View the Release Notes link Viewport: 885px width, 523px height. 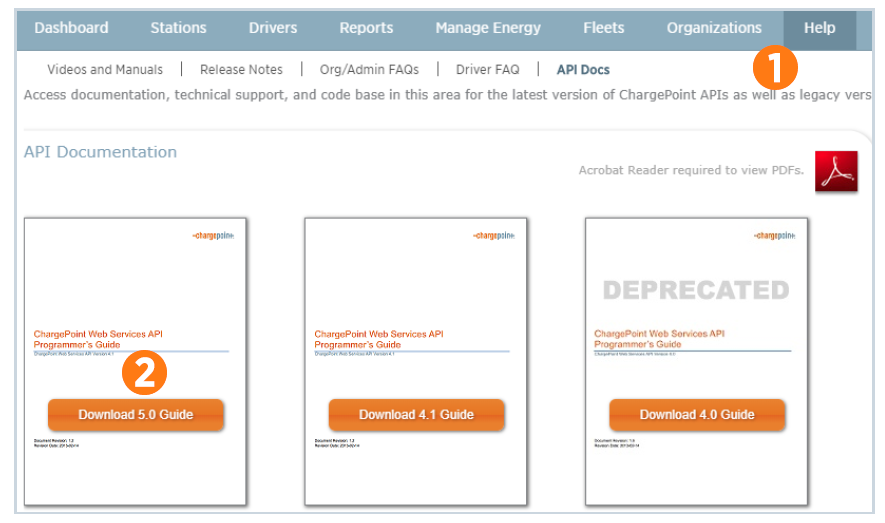tap(241, 70)
